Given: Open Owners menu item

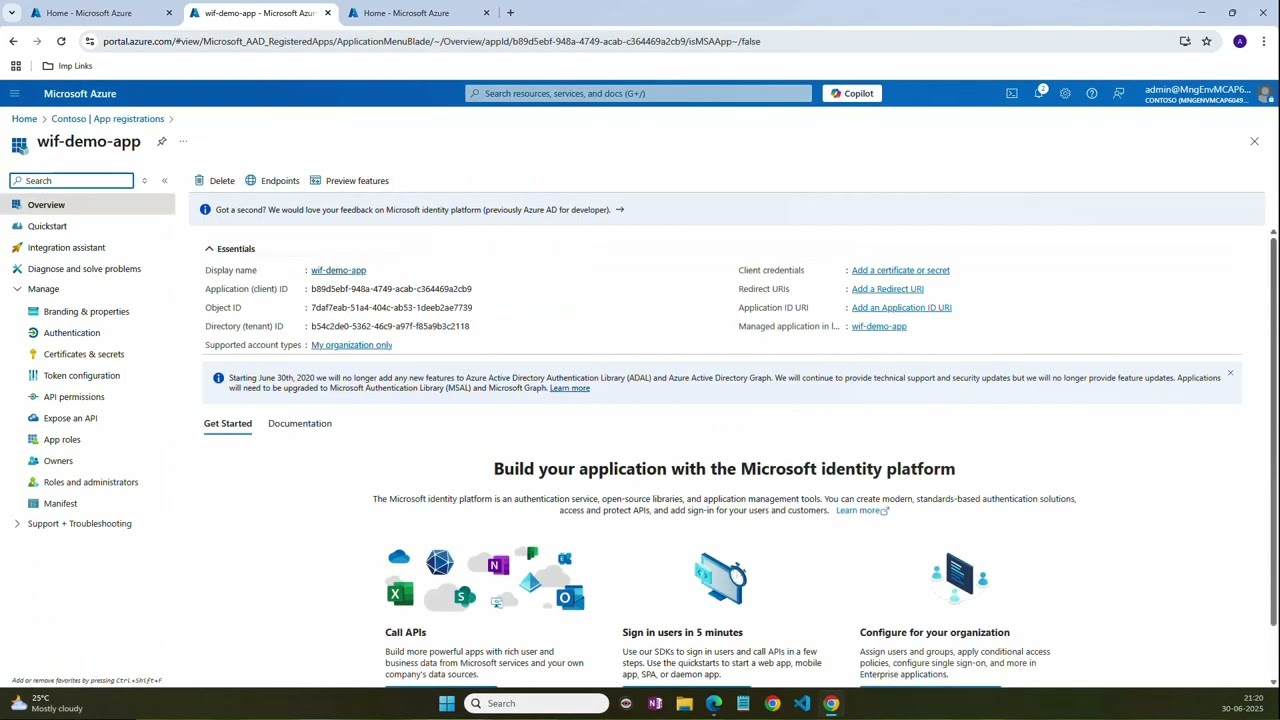Looking at the screenshot, I should click(x=58, y=461).
